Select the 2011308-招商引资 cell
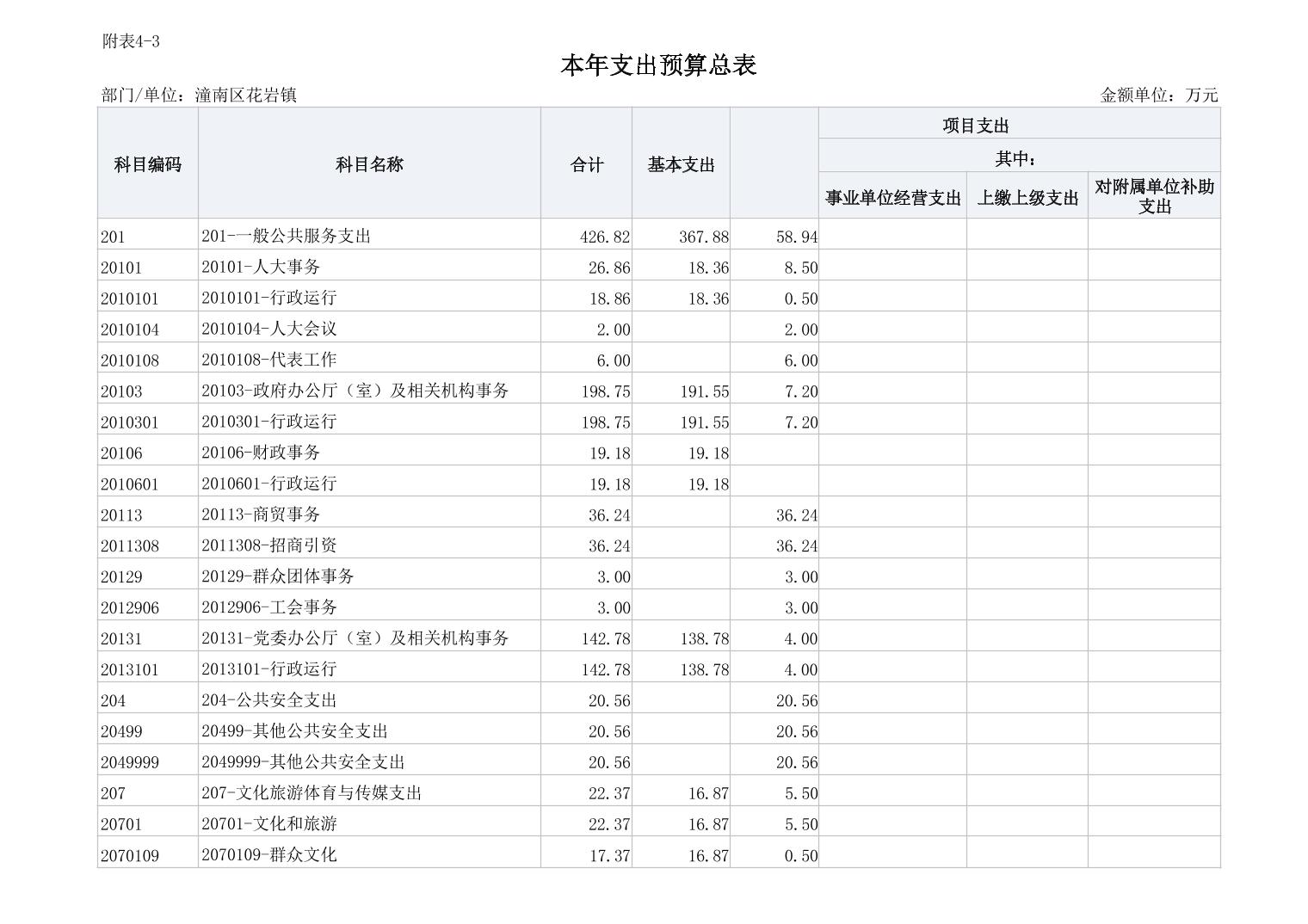 coord(268,545)
